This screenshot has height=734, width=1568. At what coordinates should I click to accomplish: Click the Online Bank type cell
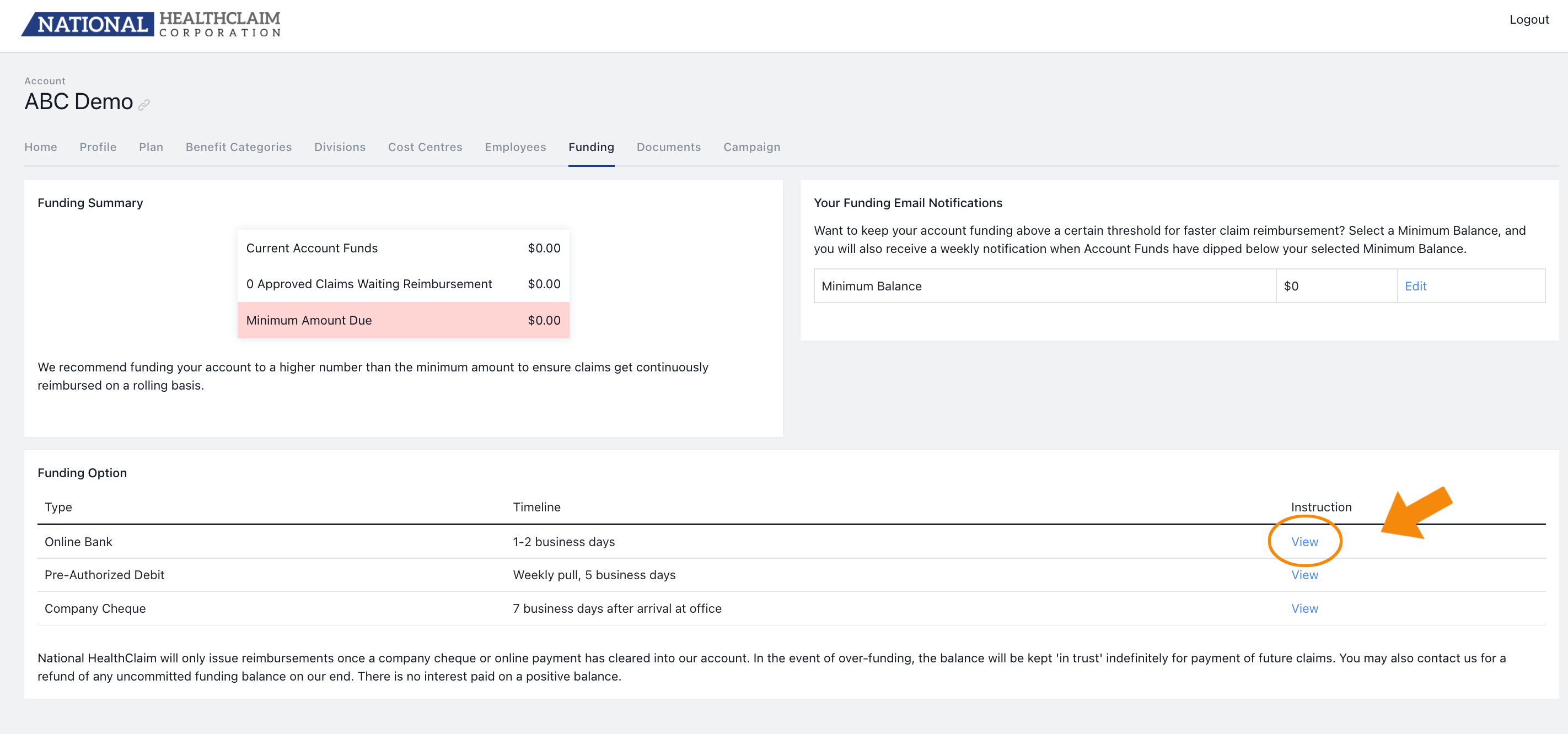pos(78,542)
